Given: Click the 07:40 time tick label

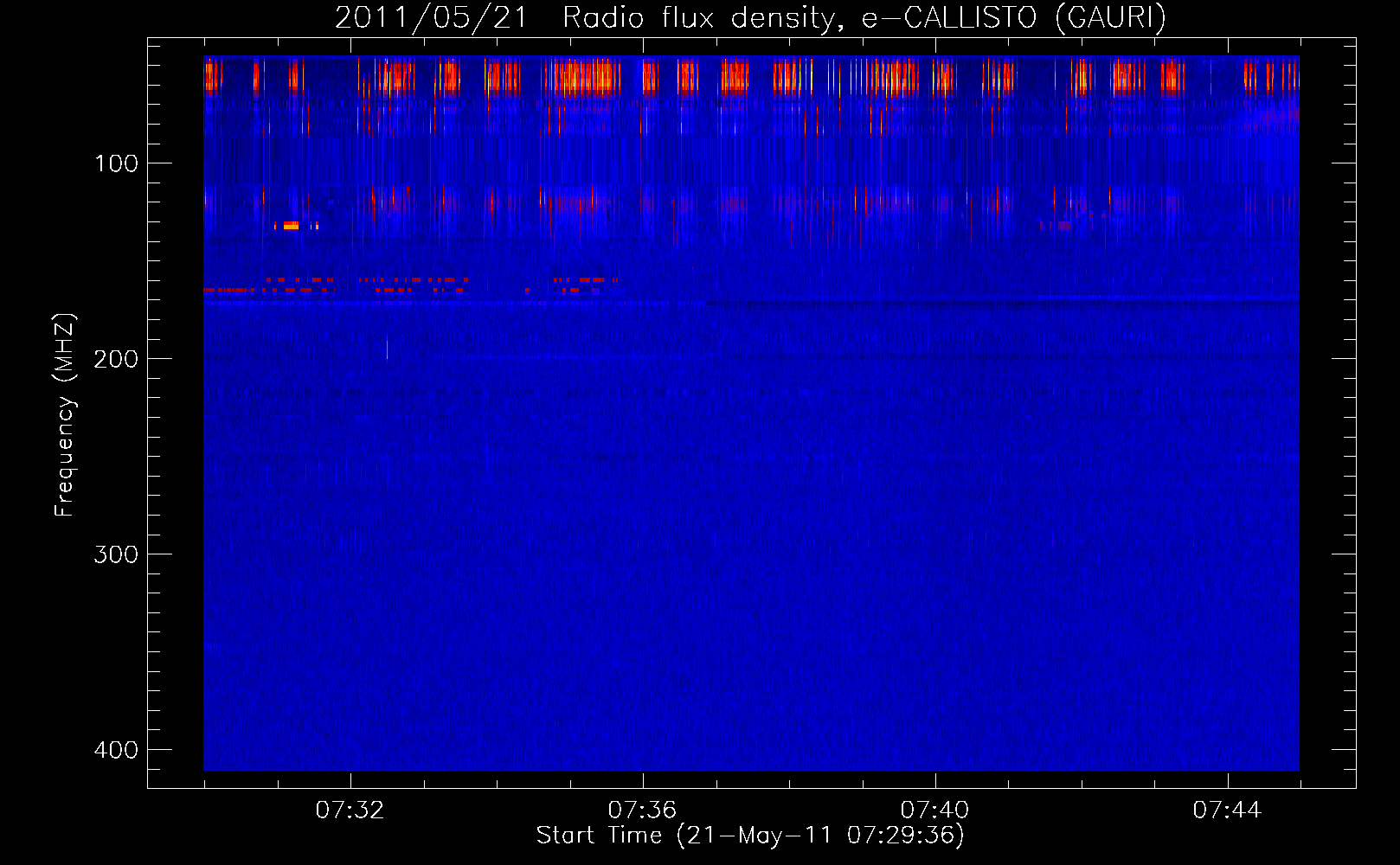Looking at the screenshot, I should coord(934,811).
